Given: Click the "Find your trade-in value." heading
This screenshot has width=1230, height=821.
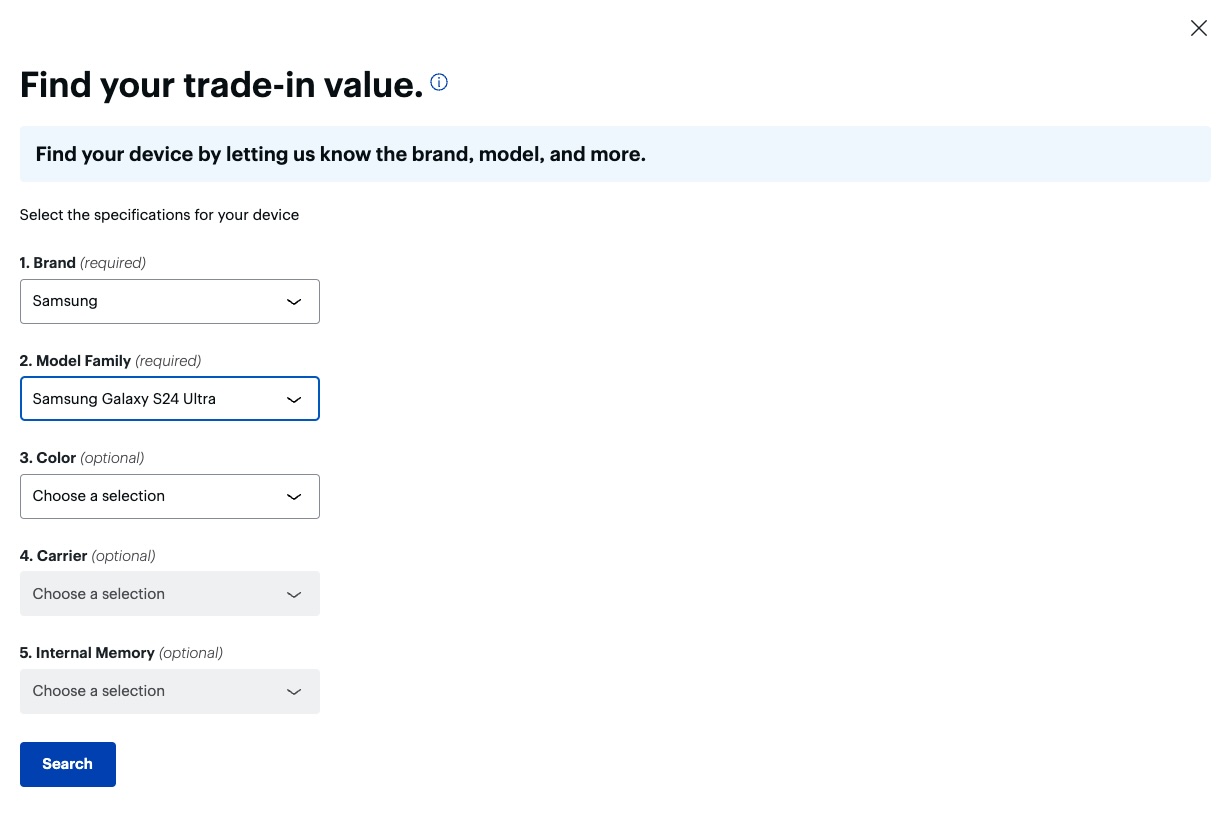Looking at the screenshot, I should pyautogui.click(x=221, y=85).
